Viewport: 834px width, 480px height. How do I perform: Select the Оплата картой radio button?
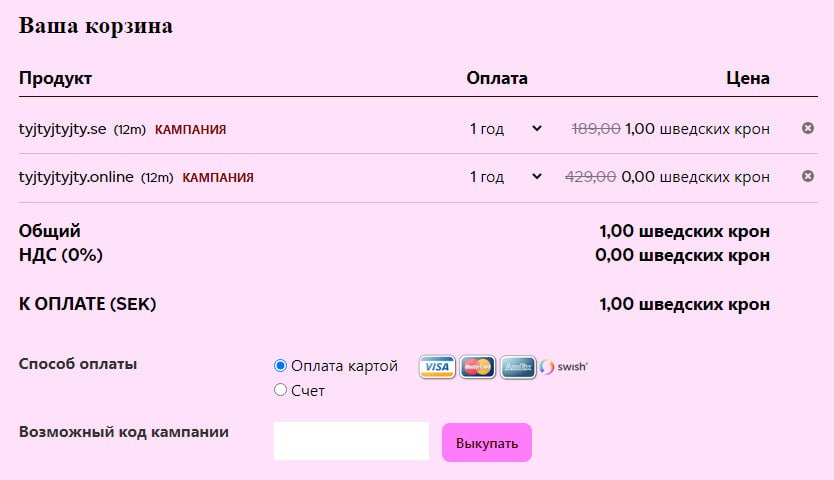tap(280, 366)
